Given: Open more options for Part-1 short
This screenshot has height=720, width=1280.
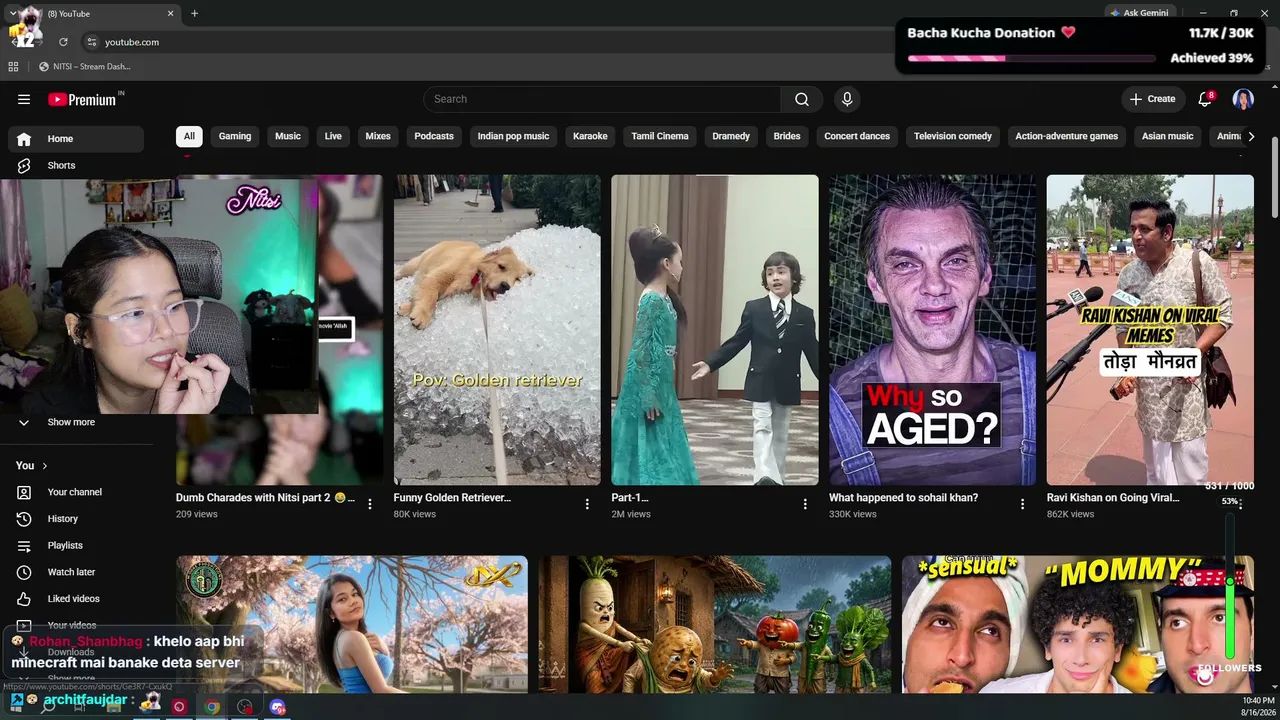Looking at the screenshot, I should [x=805, y=504].
